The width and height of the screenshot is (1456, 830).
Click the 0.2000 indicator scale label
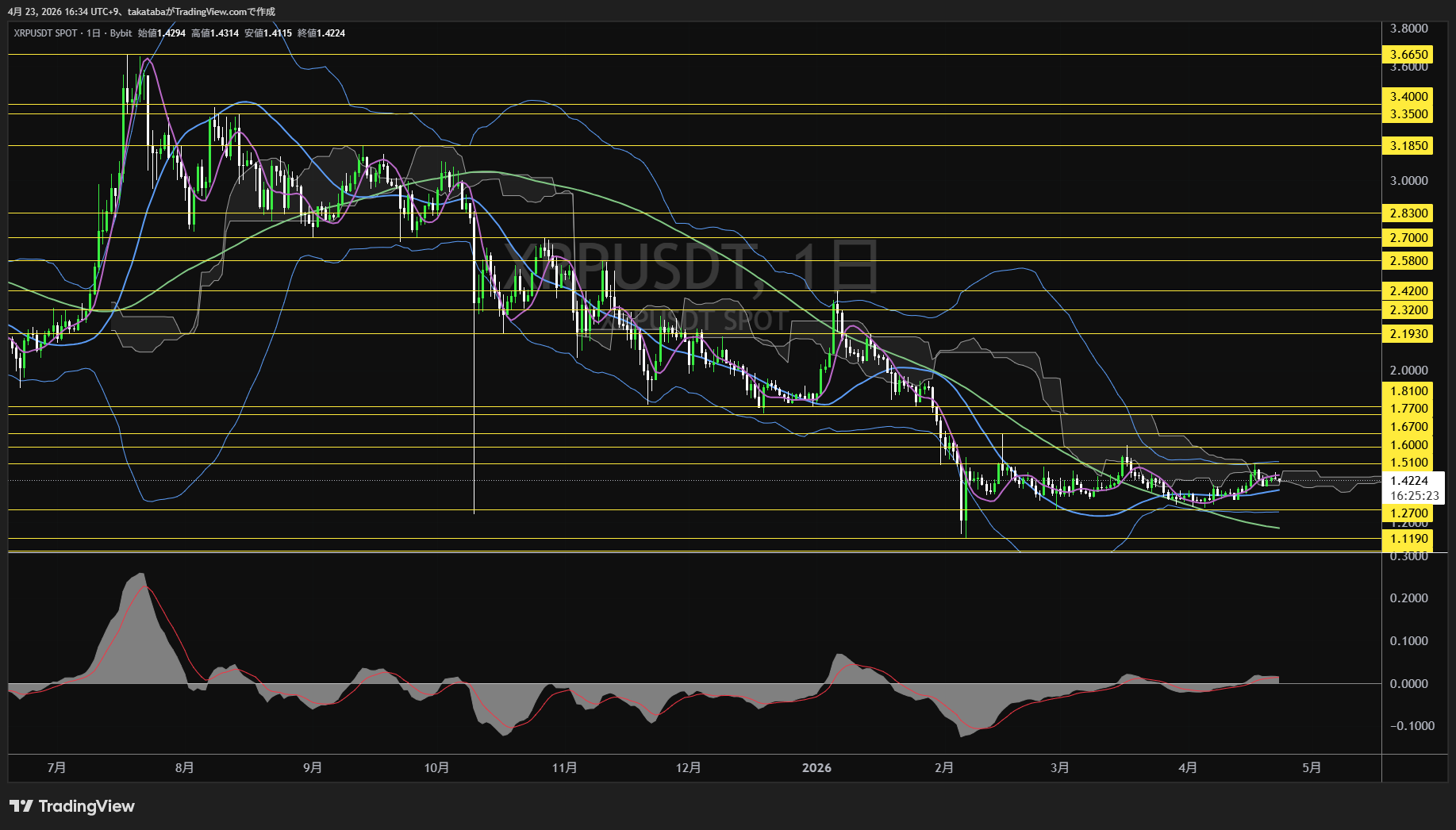[x=1408, y=598]
